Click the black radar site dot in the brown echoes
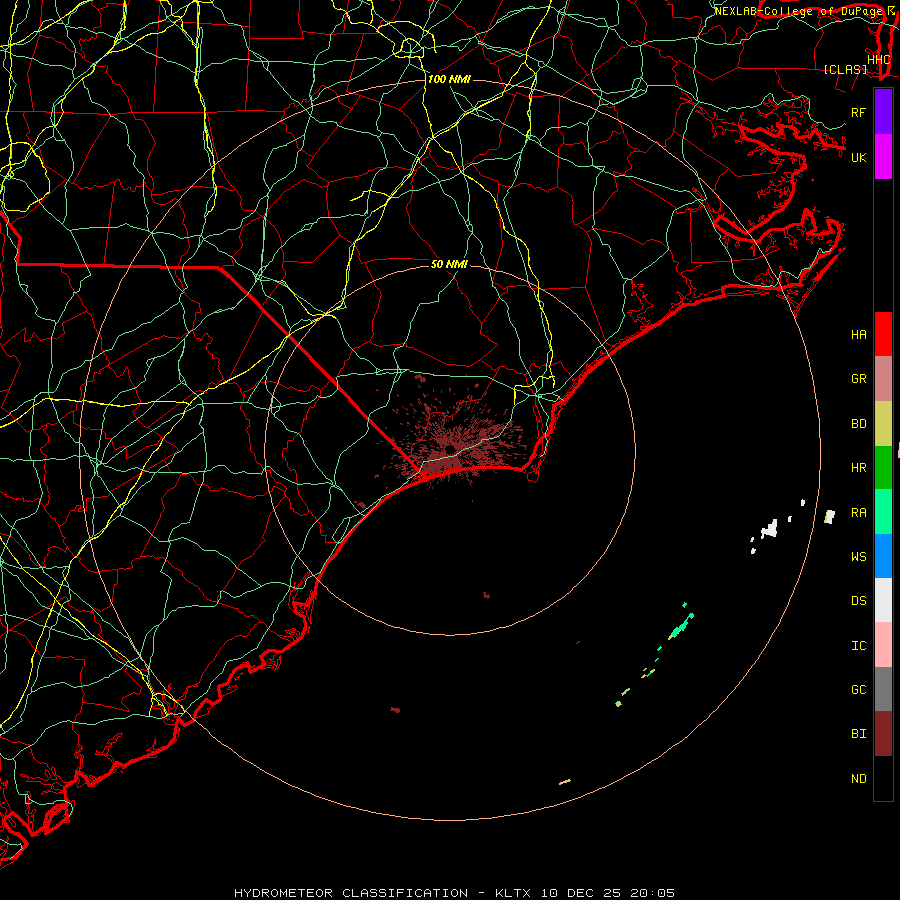This screenshot has width=900, height=900. coord(450,449)
